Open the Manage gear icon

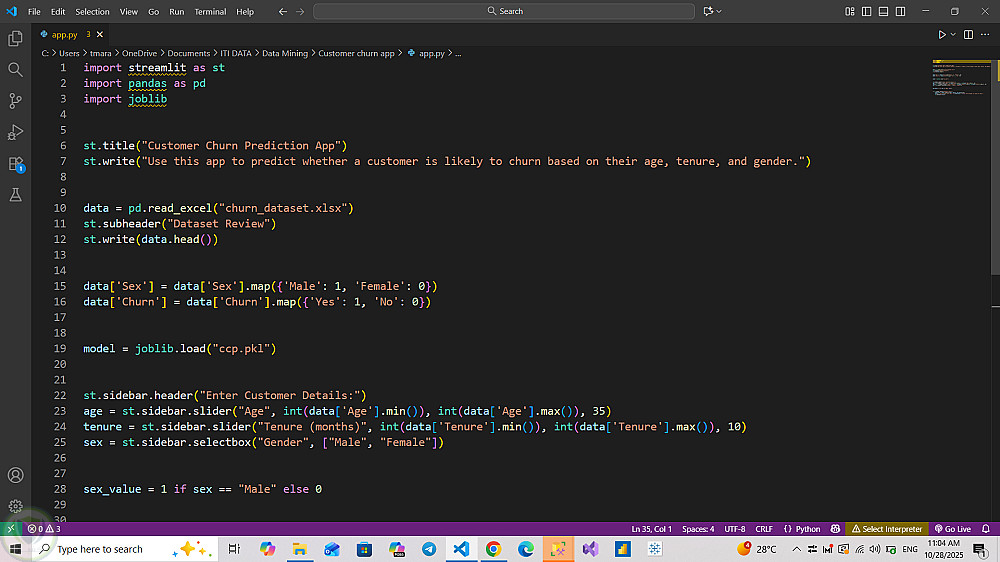pyautogui.click(x=15, y=506)
